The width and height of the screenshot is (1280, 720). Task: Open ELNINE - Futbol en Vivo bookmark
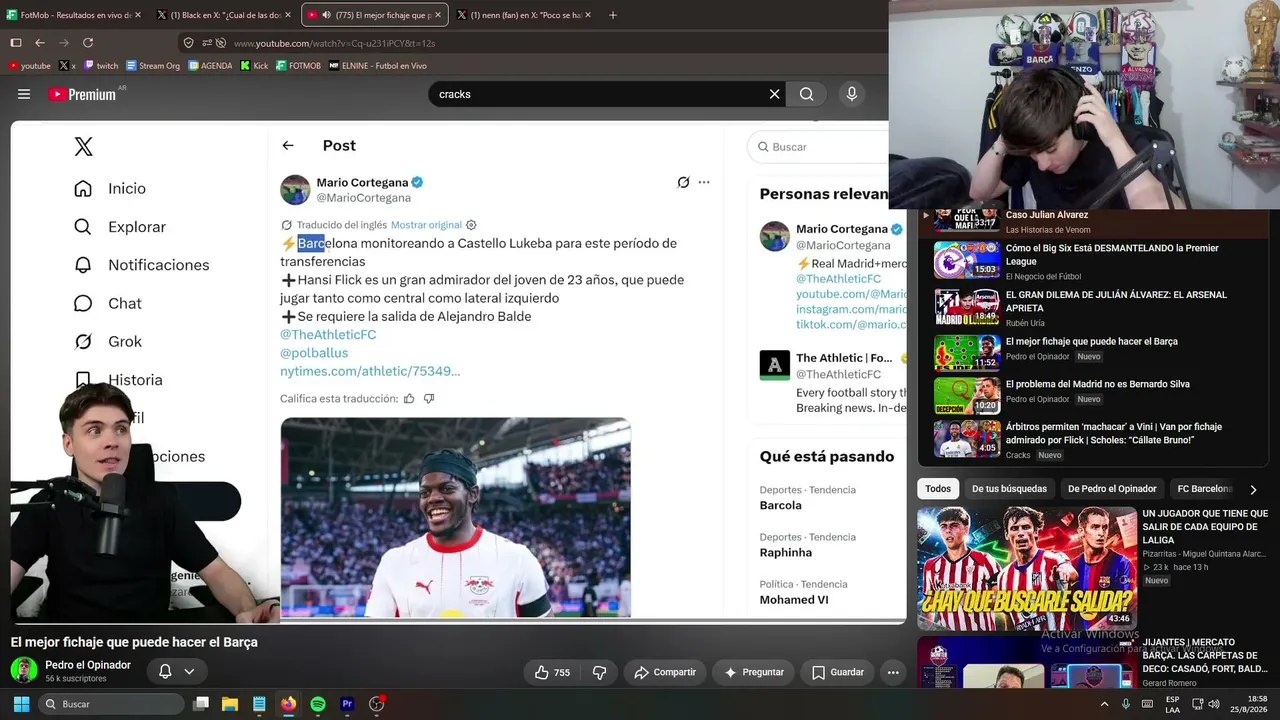(x=378, y=66)
